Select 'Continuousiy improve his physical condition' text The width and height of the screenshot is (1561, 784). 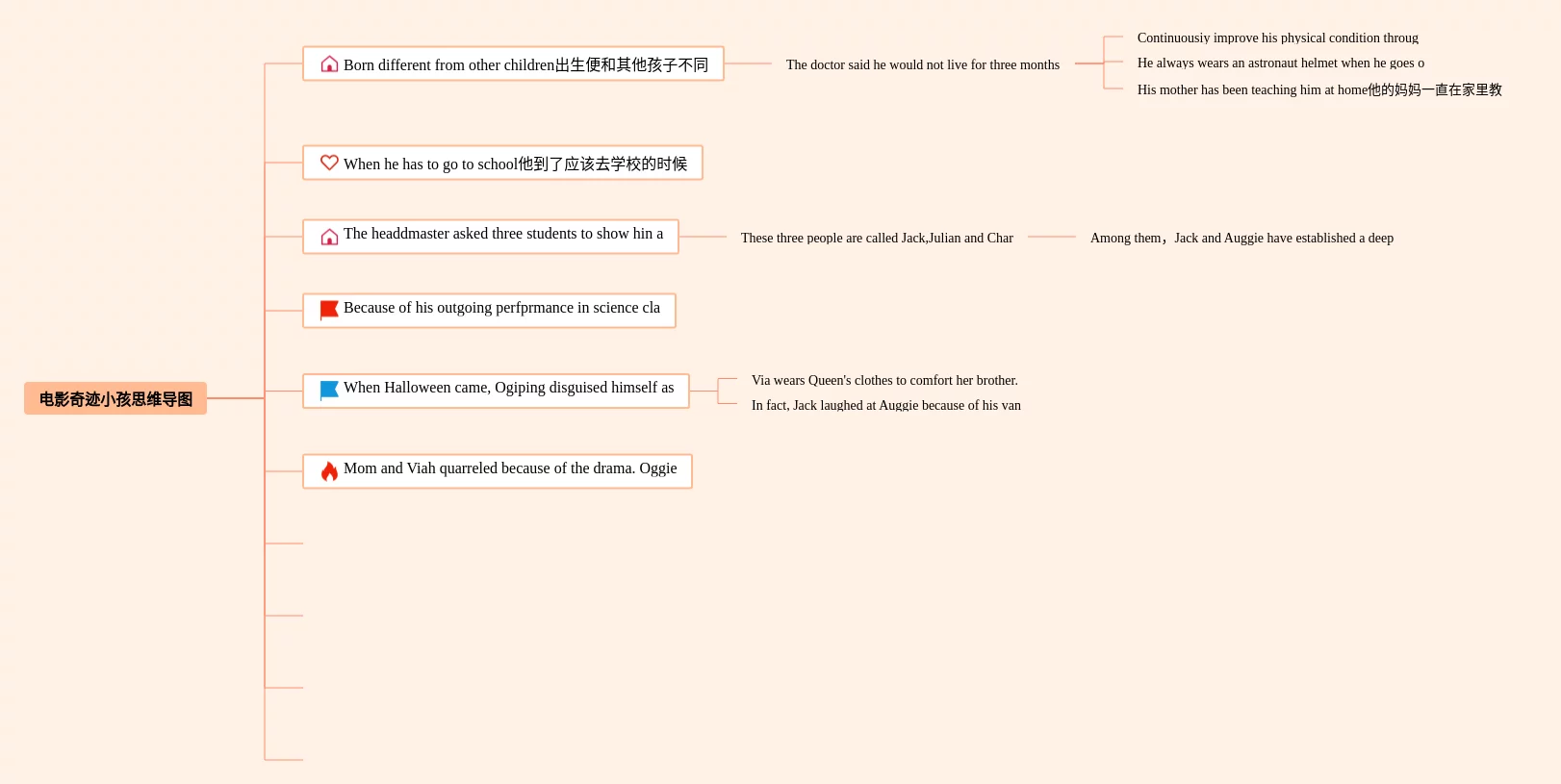pos(1277,38)
